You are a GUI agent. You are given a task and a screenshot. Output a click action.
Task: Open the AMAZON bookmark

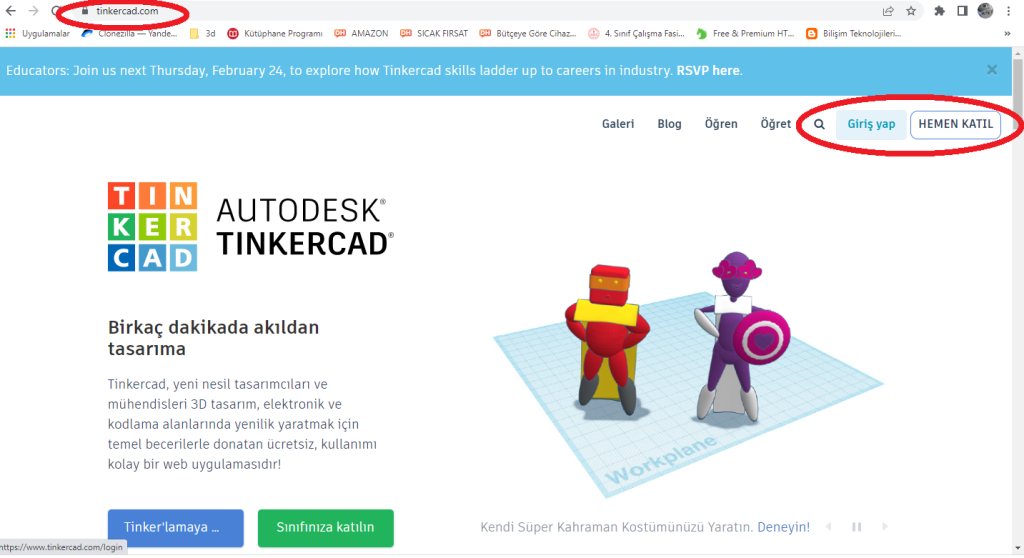pos(361,33)
